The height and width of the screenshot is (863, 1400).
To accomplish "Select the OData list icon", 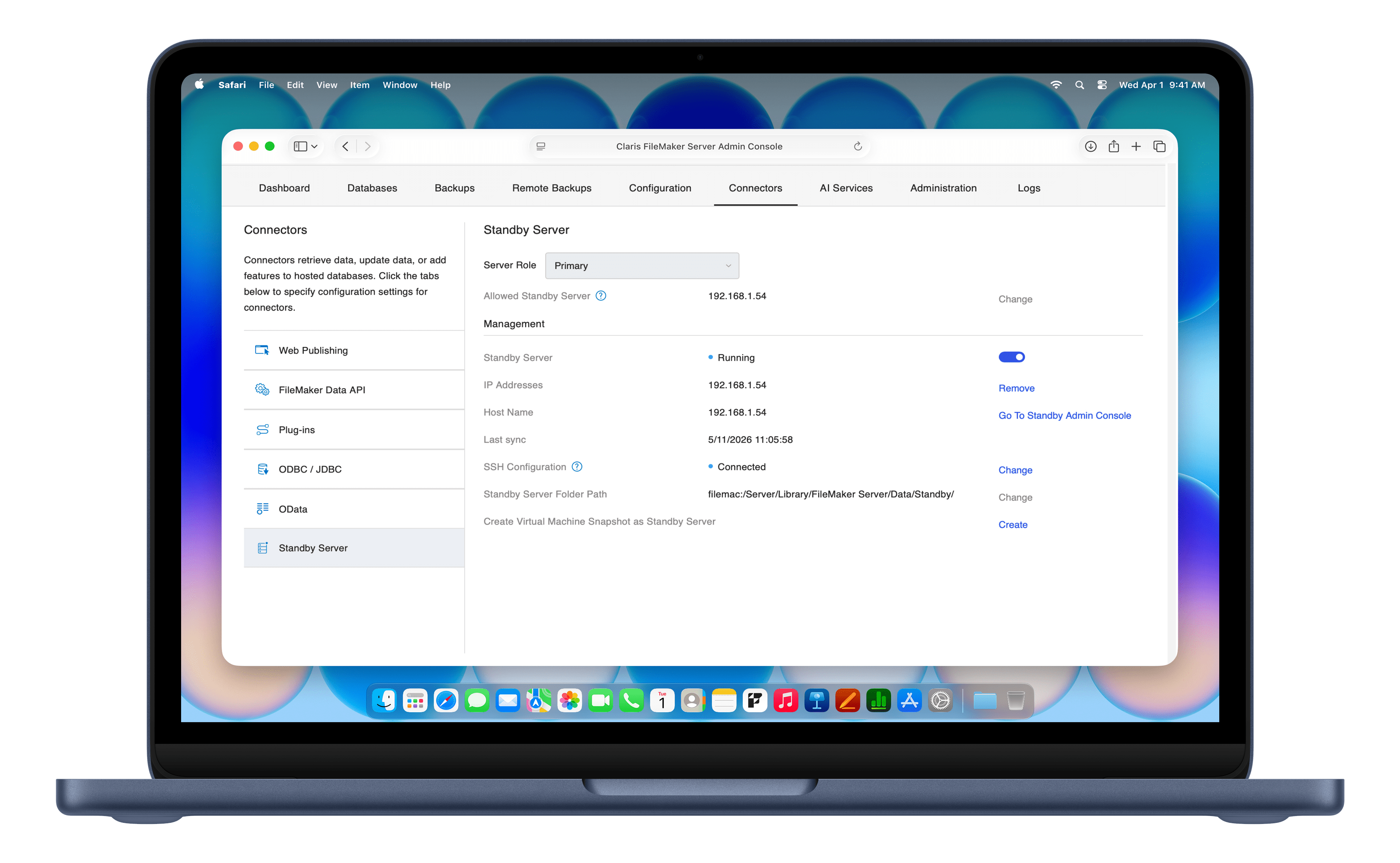I will (262, 509).
